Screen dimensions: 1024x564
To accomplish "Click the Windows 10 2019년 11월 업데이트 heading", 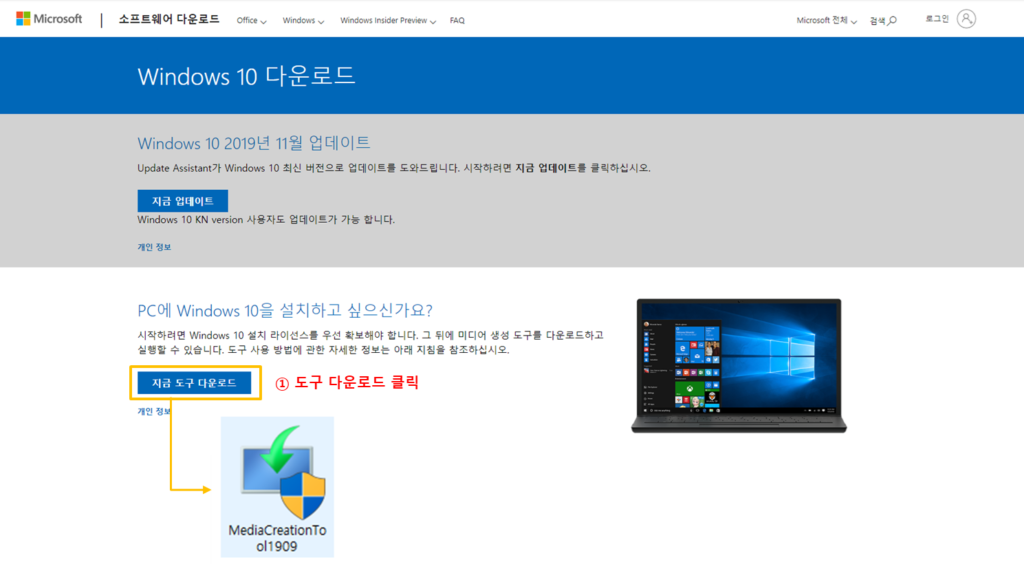I will click(x=253, y=143).
